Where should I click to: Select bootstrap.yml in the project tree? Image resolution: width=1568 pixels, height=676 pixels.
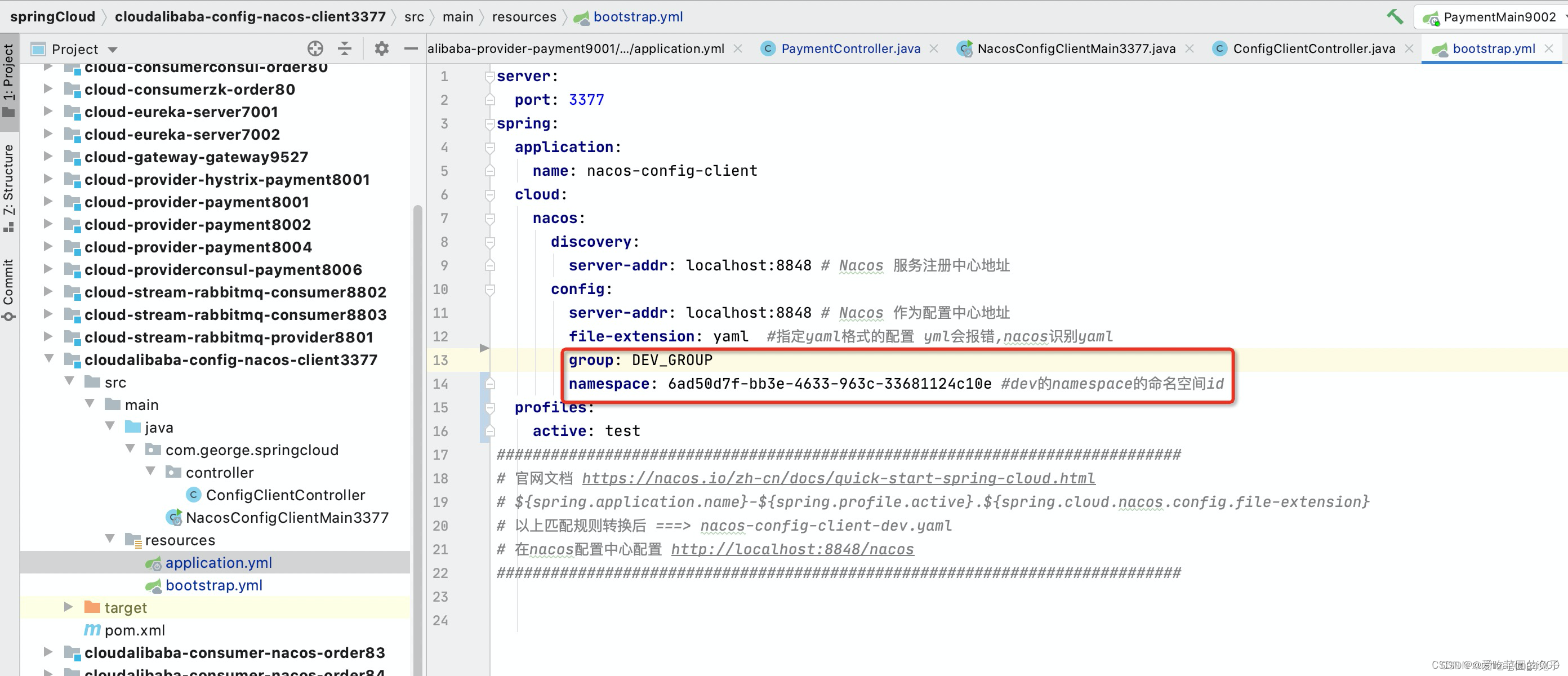click(x=213, y=585)
